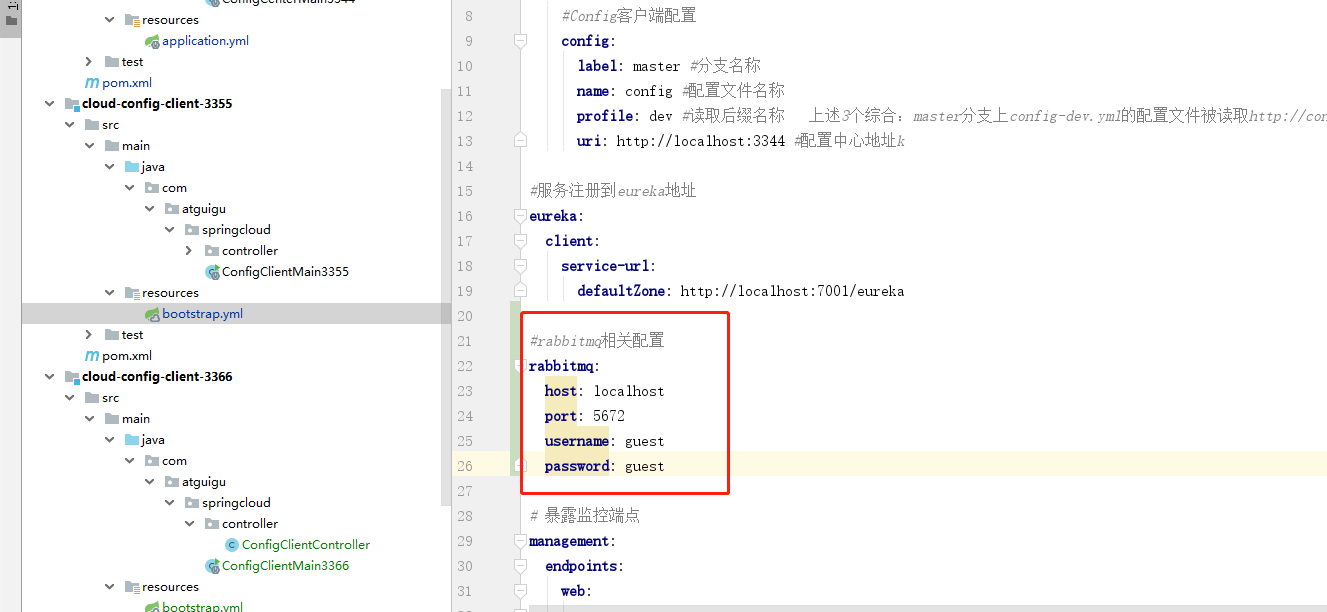Image resolution: width=1327 pixels, height=612 pixels.
Task: Fold the endpoints block at line 30
Action: pos(519,566)
